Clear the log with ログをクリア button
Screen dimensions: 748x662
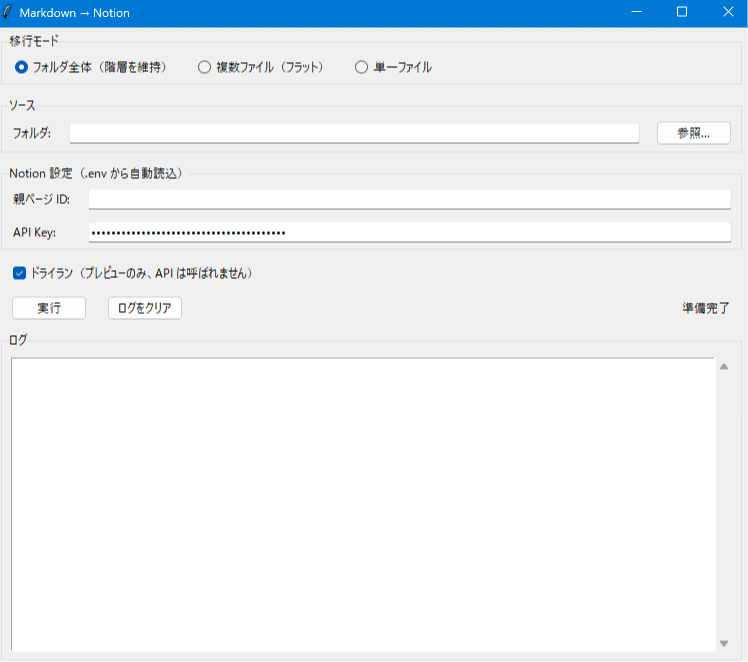[145, 308]
